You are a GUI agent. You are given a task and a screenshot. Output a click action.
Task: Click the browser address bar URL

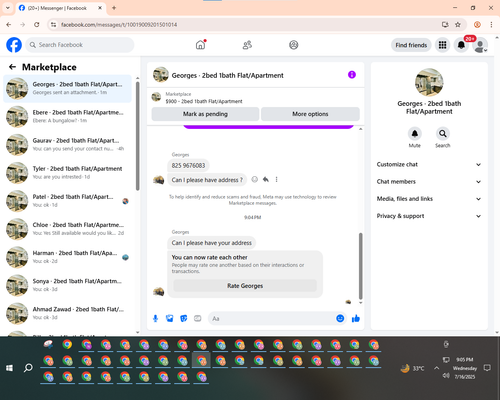click(x=119, y=25)
